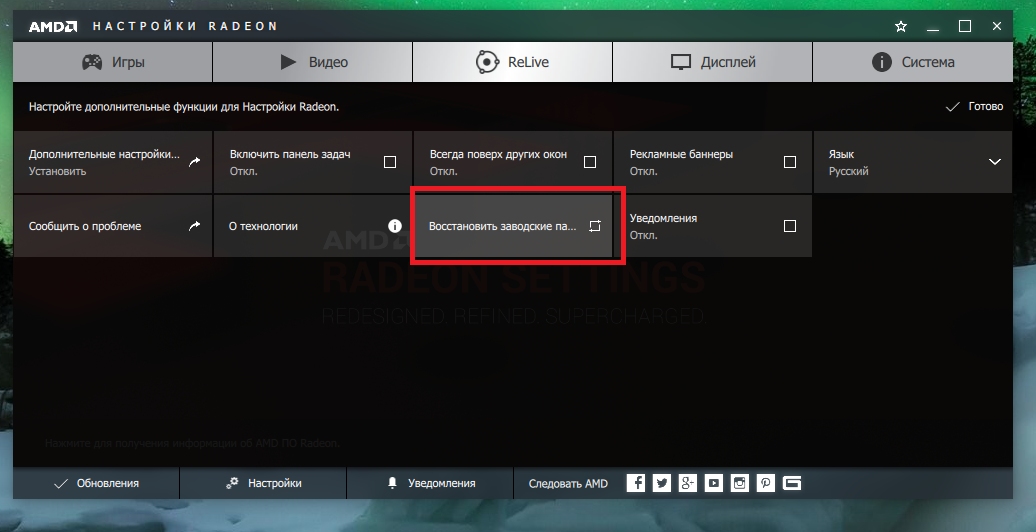Enable the Включить панель задач checkbox
Image resolution: width=1036 pixels, height=532 pixels.
(x=390, y=162)
